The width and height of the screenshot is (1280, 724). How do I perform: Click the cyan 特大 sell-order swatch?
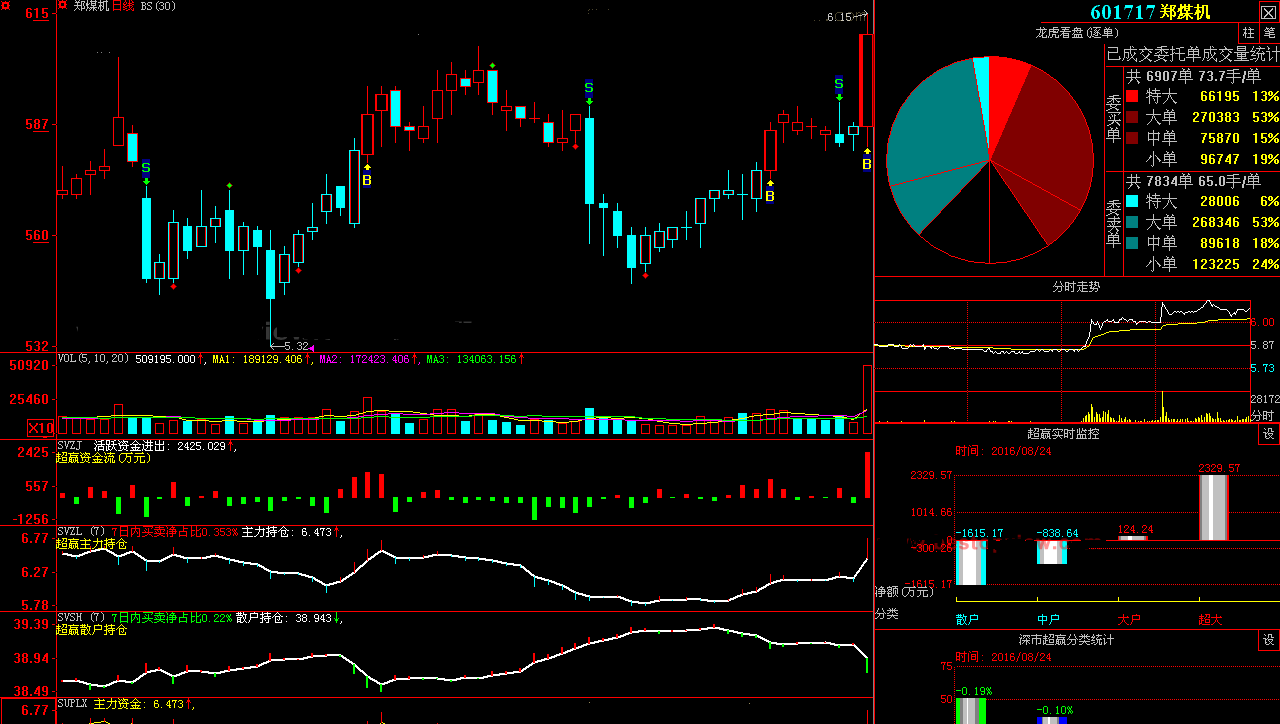point(1132,201)
